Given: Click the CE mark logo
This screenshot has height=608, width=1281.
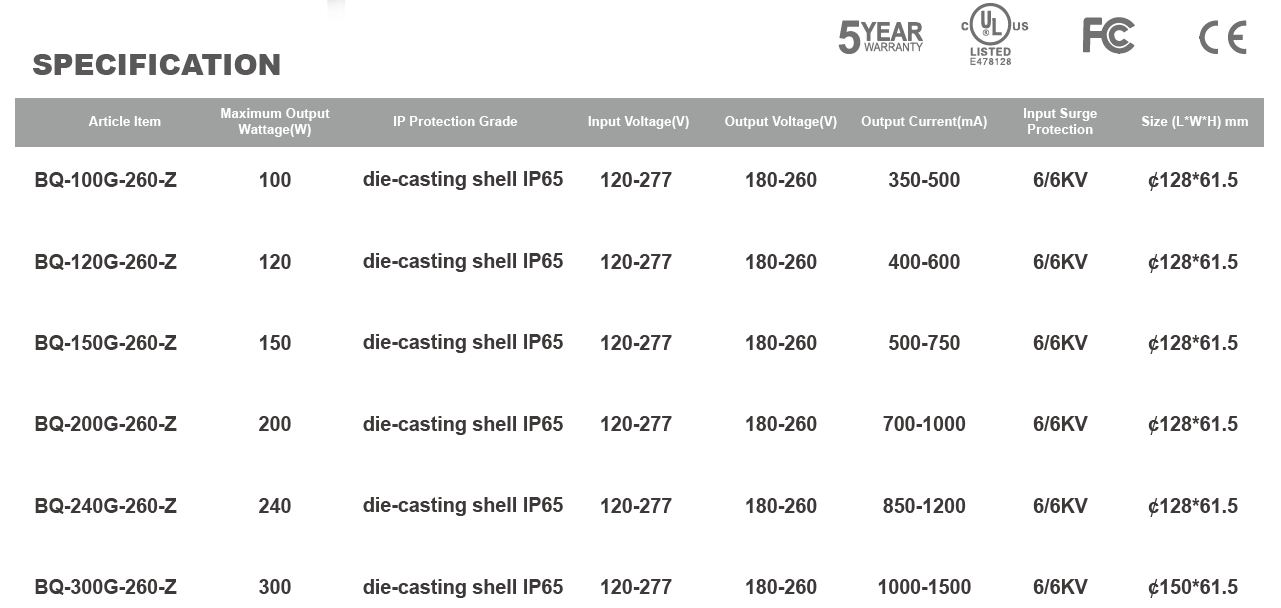Looking at the screenshot, I should pos(1222,37).
